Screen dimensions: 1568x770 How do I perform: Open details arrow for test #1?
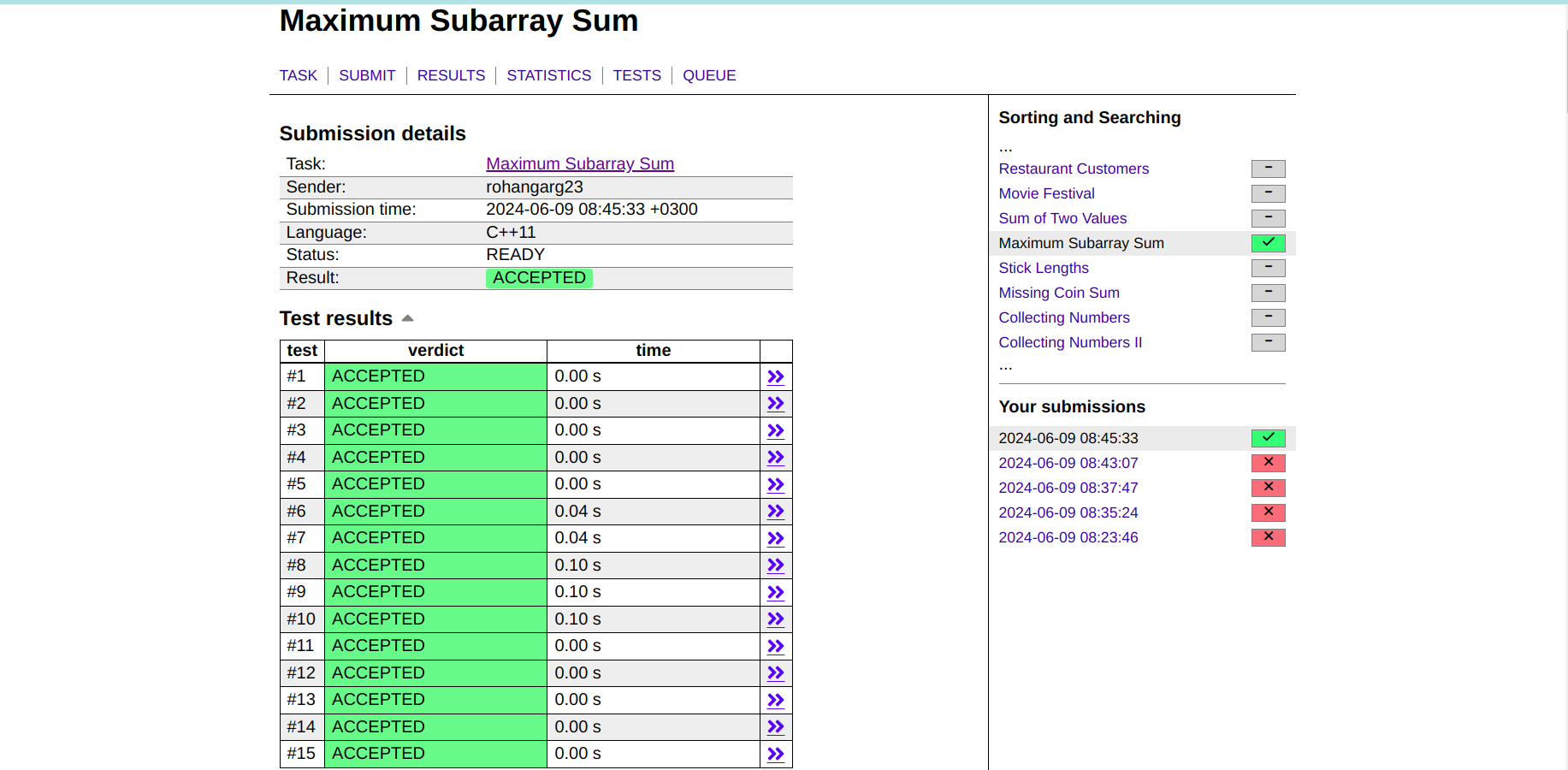[x=776, y=377]
